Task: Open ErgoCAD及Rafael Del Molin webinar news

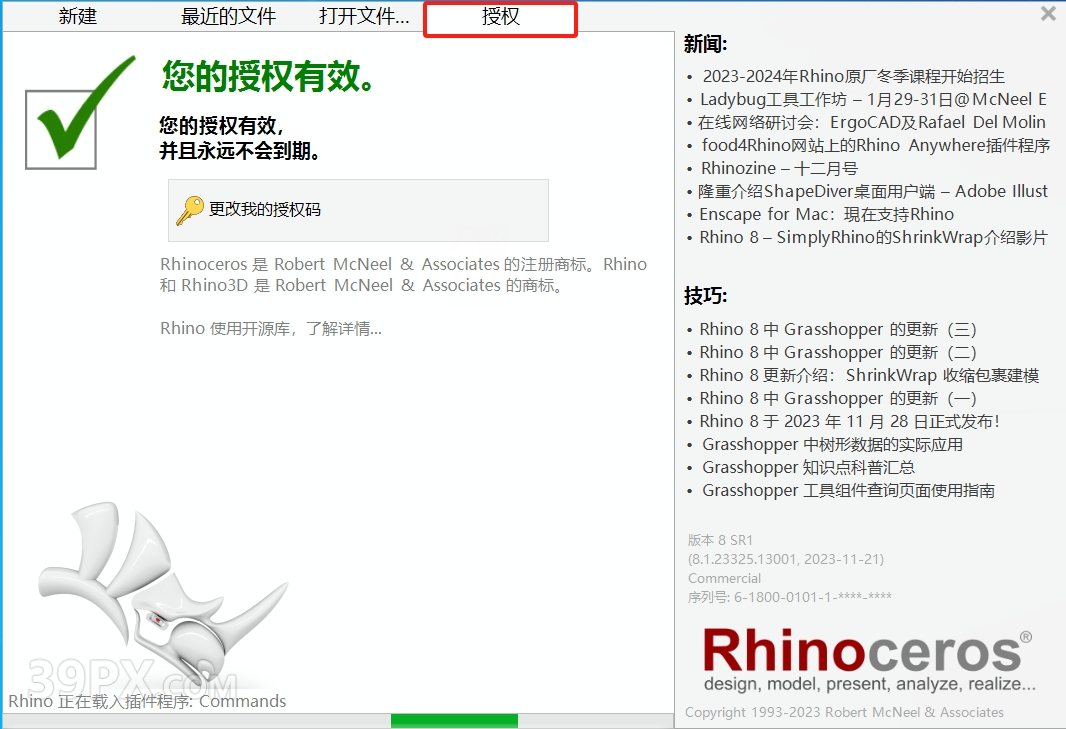Action: [x=872, y=122]
